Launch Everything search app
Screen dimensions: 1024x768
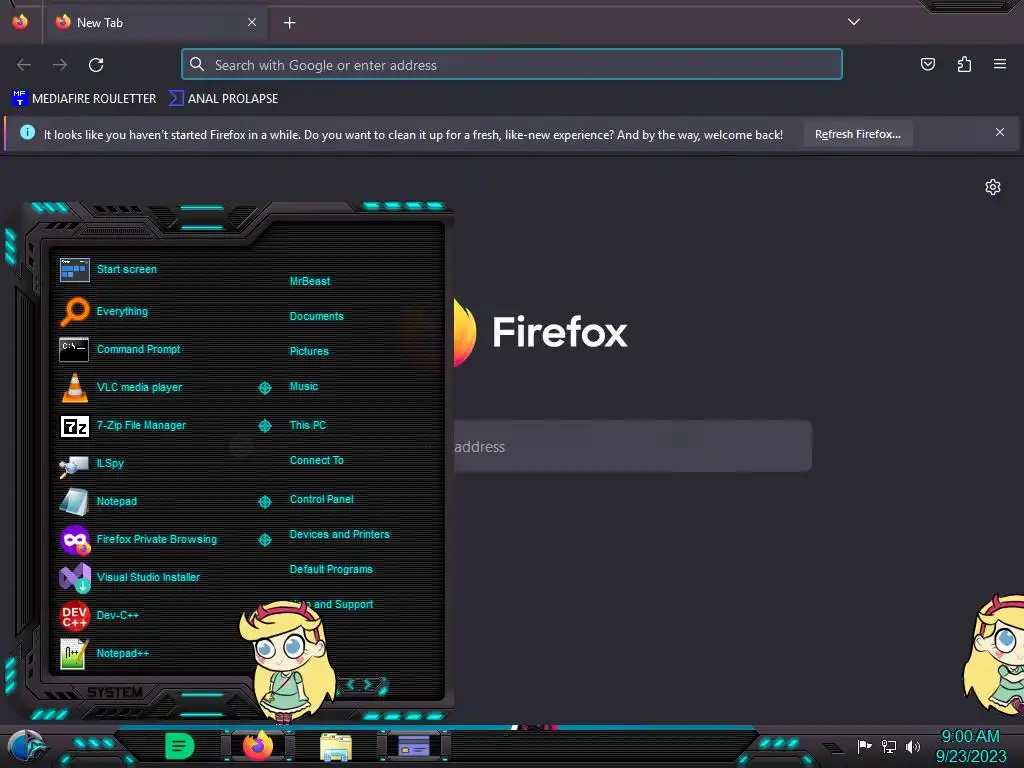tap(122, 312)
